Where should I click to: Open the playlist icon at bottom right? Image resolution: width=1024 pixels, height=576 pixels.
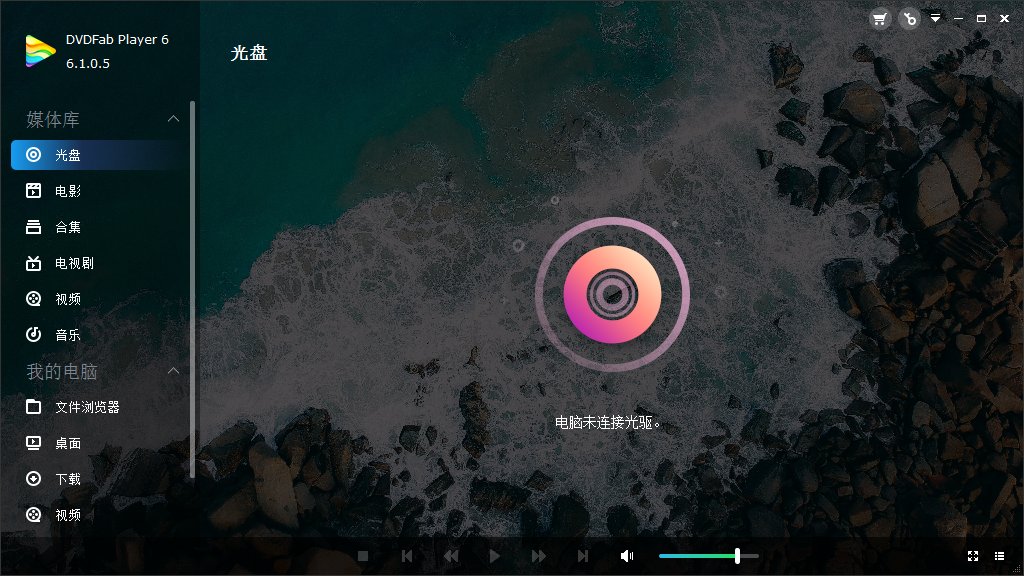click(1000, 556)
